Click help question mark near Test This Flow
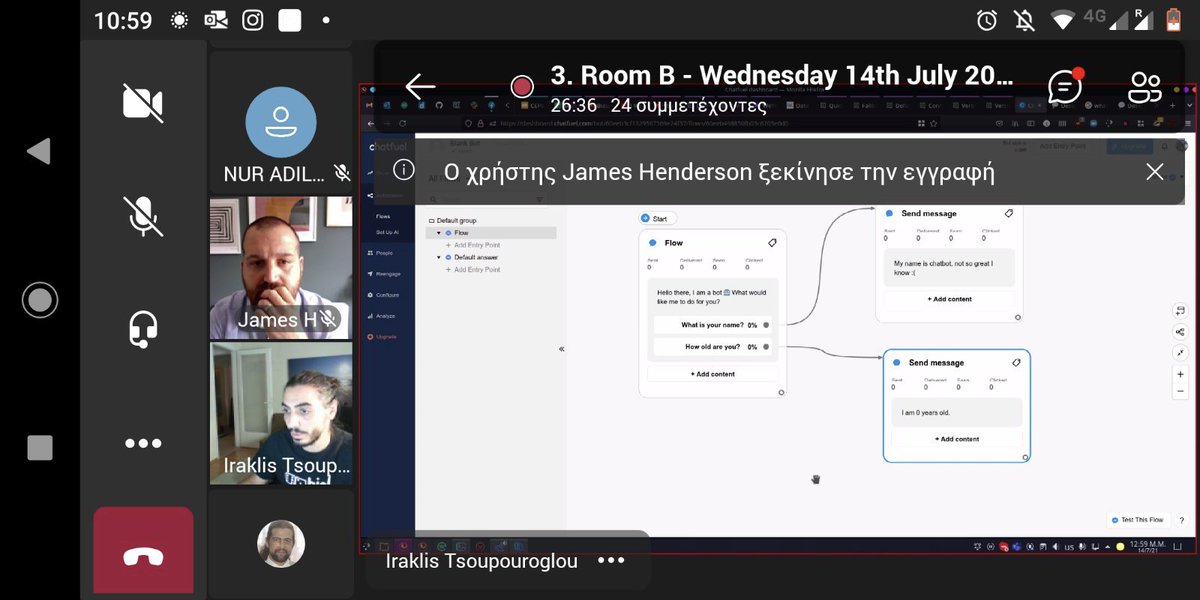The image size is (1200, 600). pyautogui.click(x=1181, y=521)
